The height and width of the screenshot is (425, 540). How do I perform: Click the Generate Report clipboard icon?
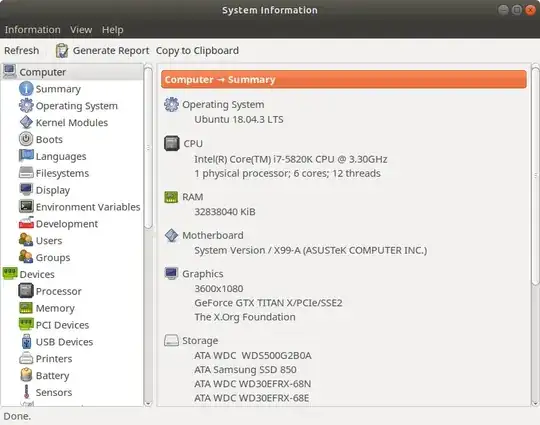pyautogui.click(x=62, y=51)
